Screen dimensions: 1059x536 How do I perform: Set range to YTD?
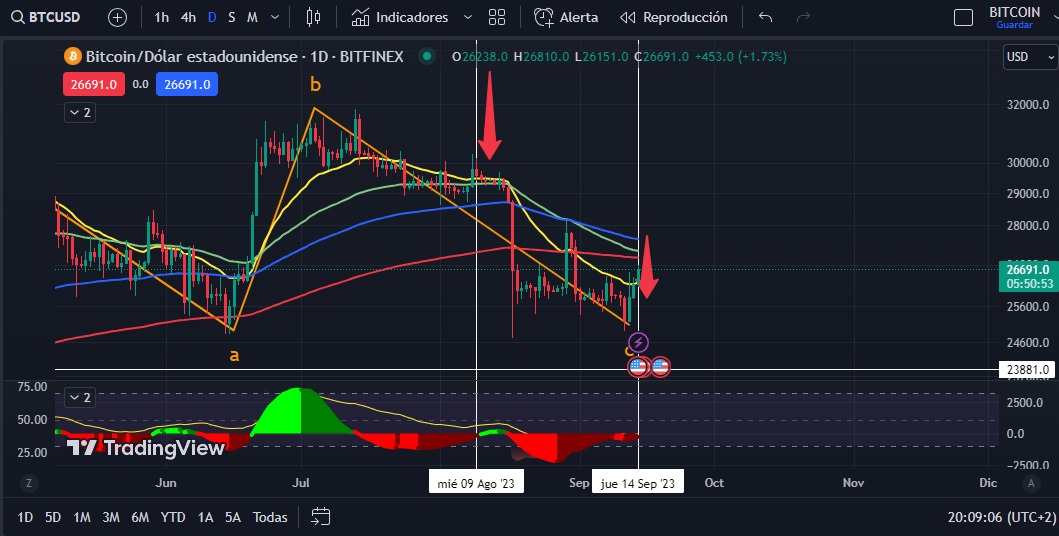[173, 518]
